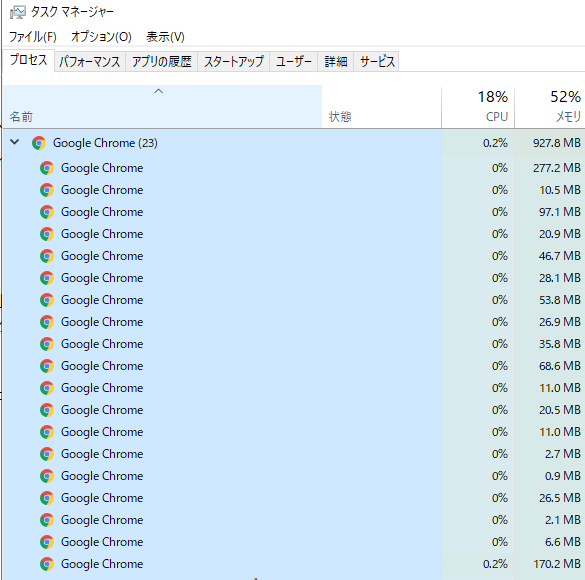This screenshot has height=580, width=585.
Task: Go to the ユーザー tab
Action: coord(294,62)
